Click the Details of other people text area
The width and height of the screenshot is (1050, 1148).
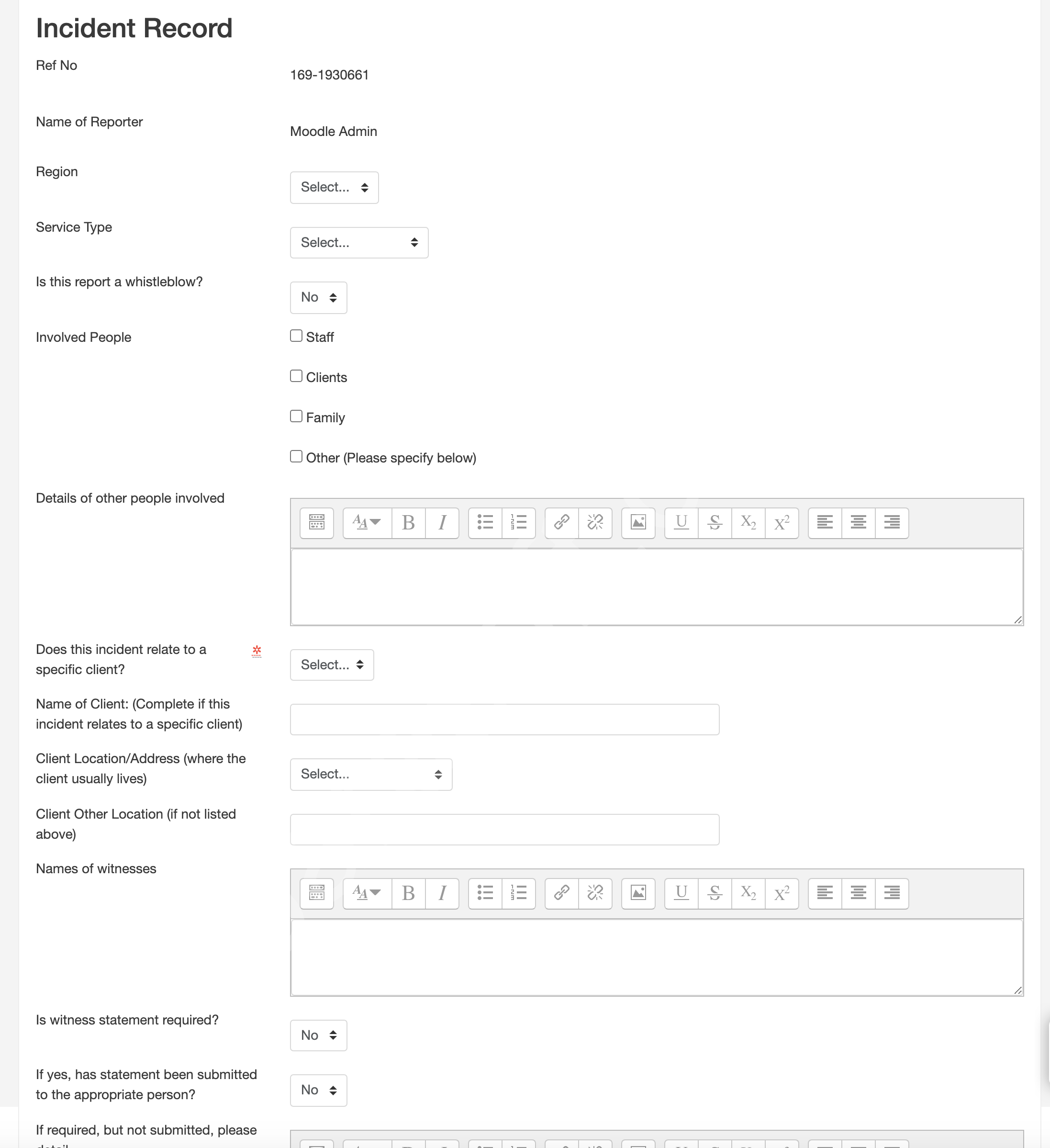(657, 586)
